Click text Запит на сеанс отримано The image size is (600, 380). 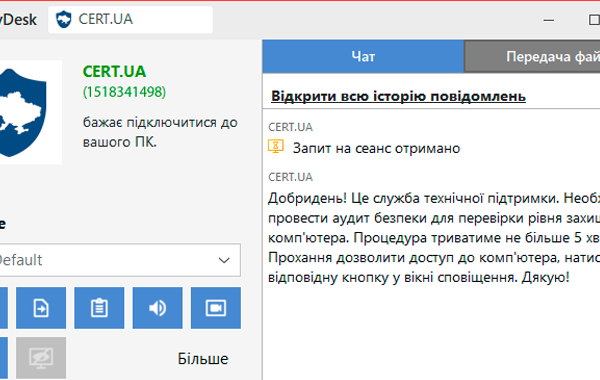(x=377, y=148)
